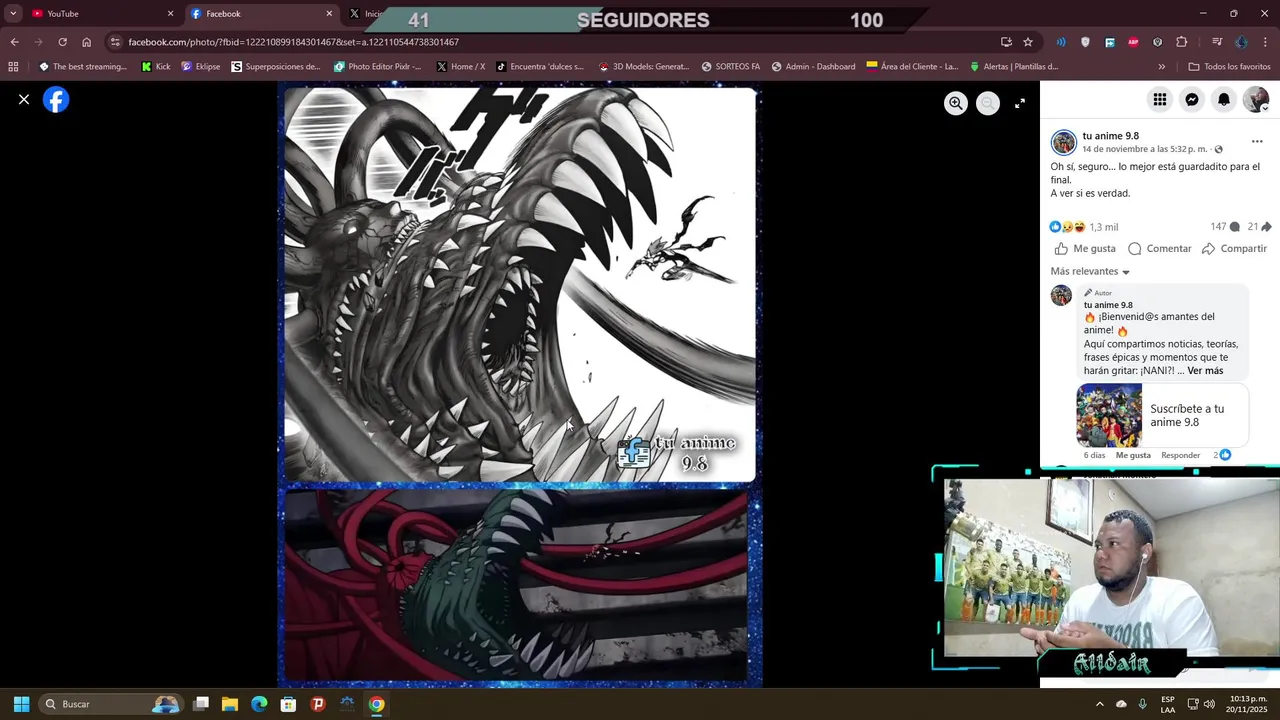Like the post with Me gusta

pos(1085,249)
